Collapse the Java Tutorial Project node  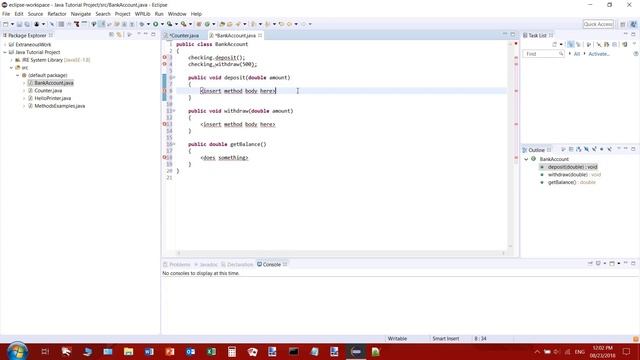coord(5,52)
